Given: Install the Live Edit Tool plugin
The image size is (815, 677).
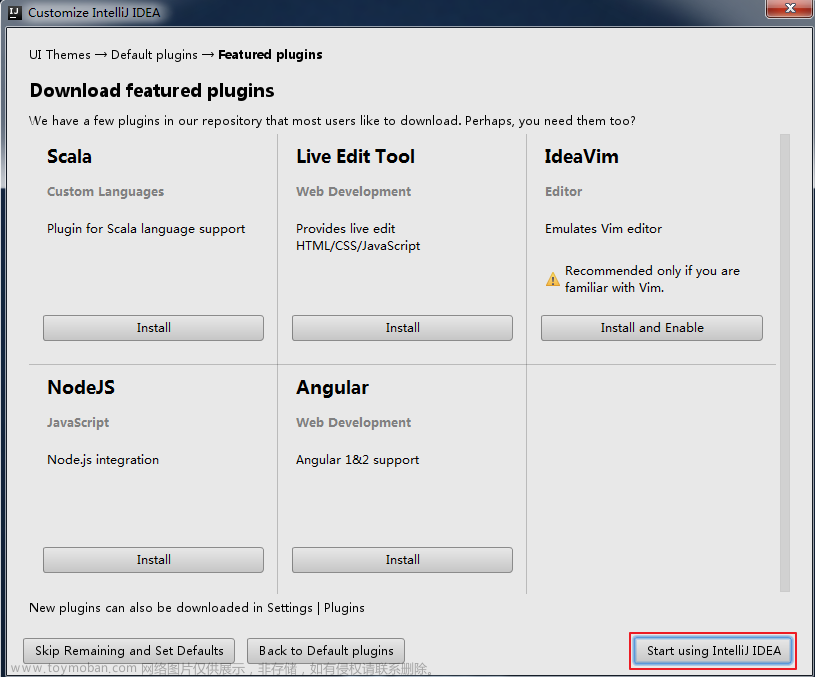Looking at the screenshot, I should (402, 328).
